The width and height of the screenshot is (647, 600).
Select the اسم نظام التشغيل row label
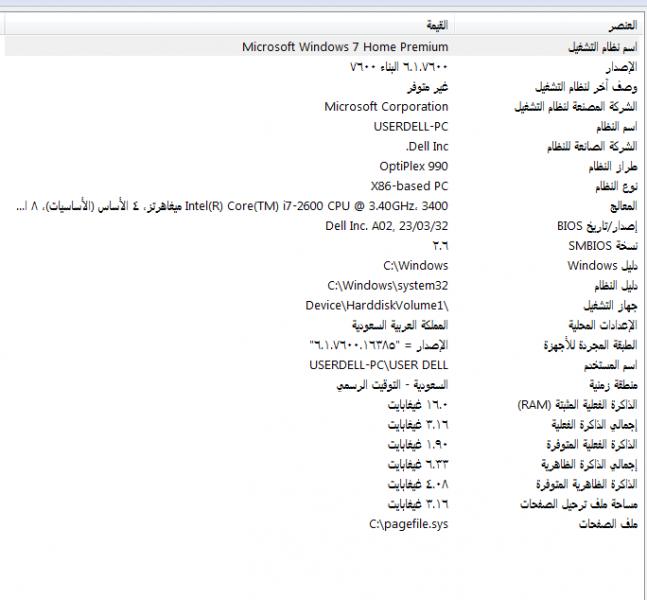603,47
